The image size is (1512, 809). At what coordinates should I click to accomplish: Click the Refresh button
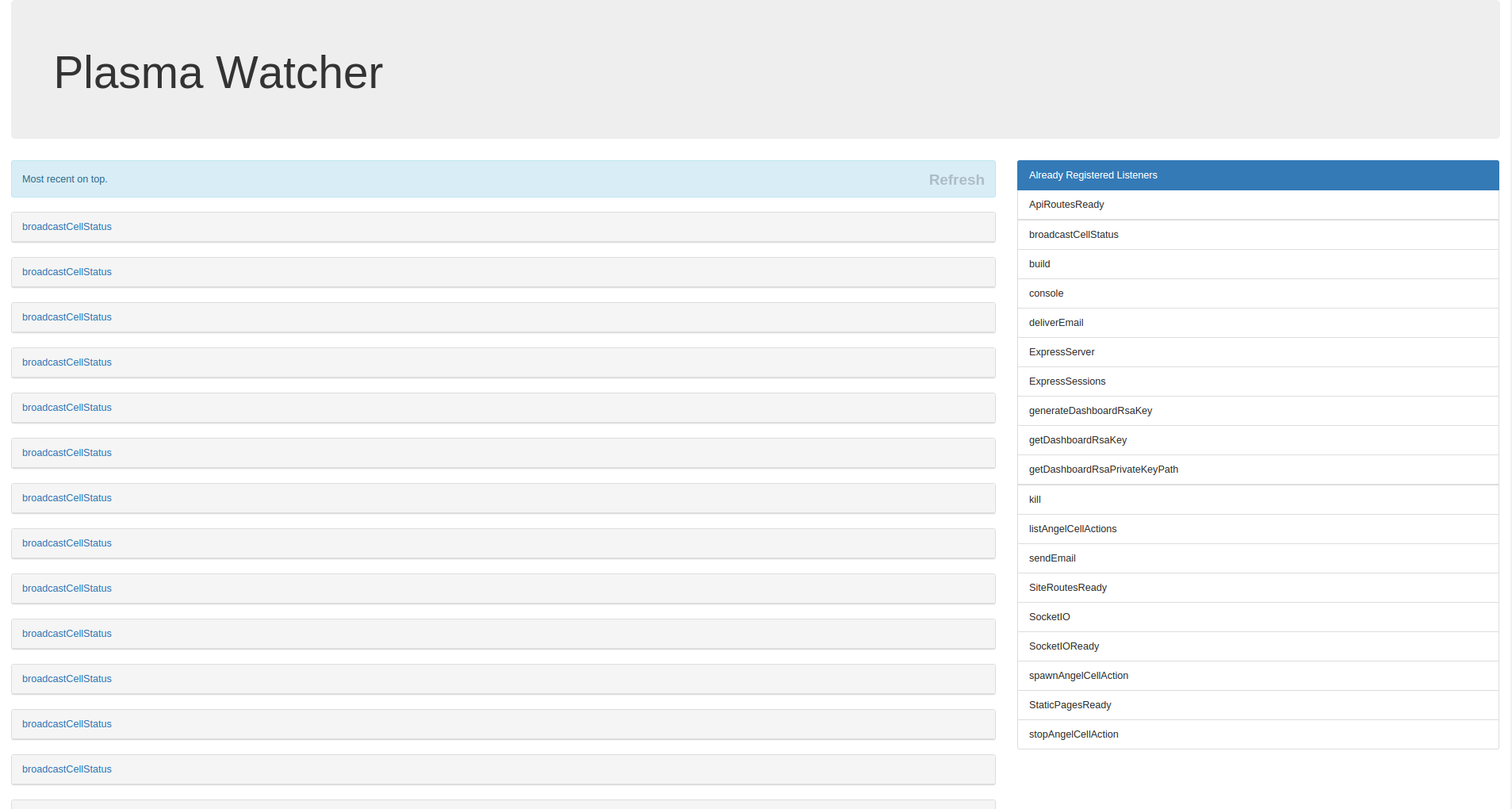(955, 179)
